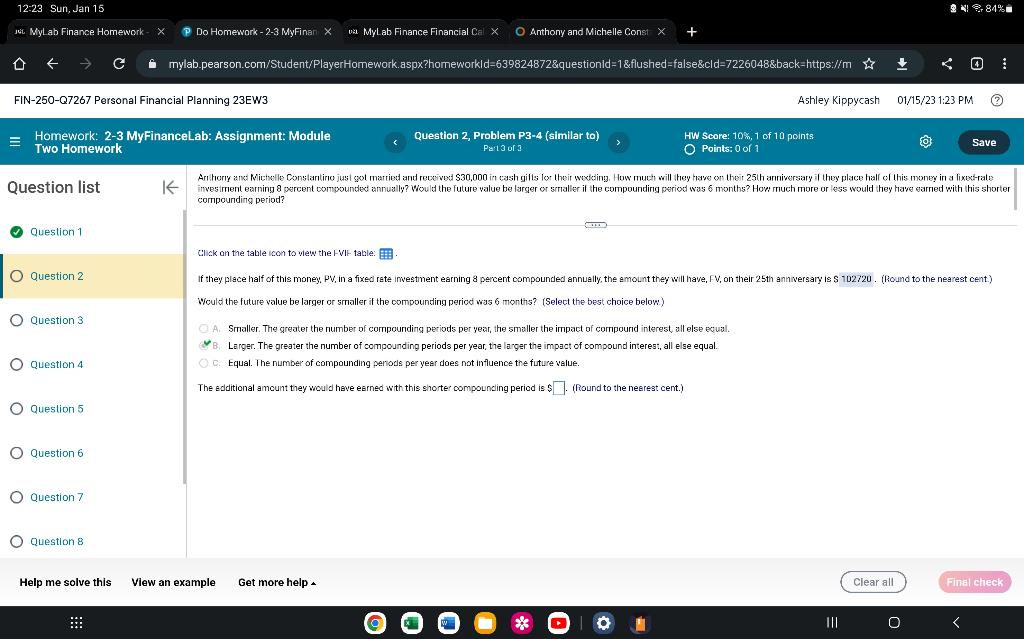Viewport: 1024px width, 639px height.
Task: Open Question 1 in the list
Action: (x=56, y=232)
